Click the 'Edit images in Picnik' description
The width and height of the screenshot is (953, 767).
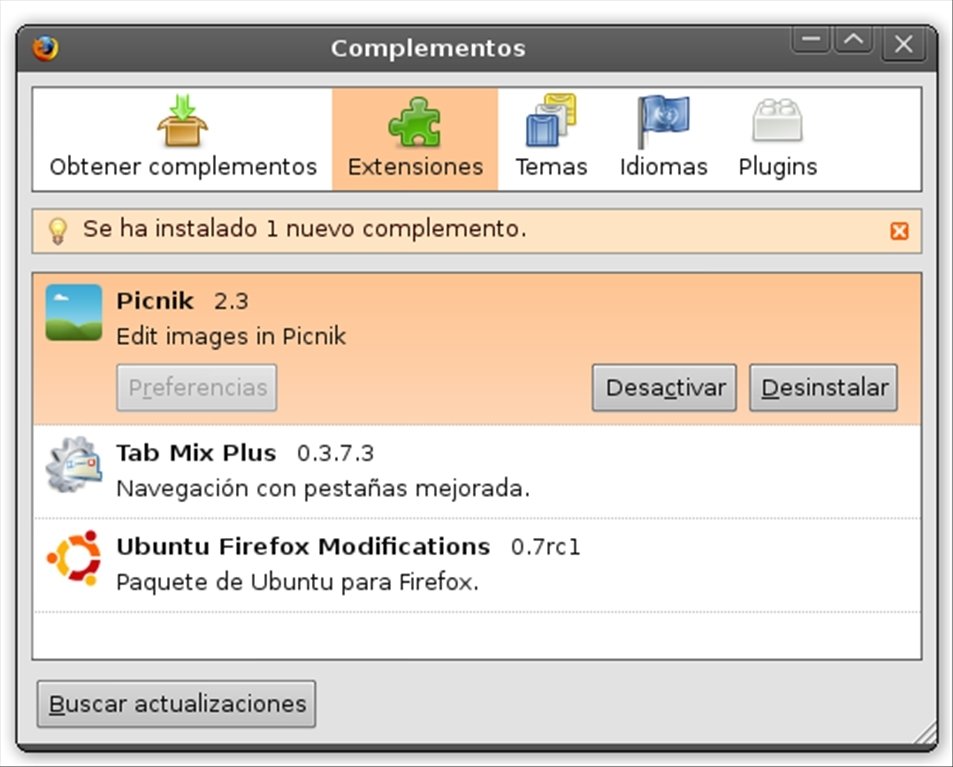pyautogui.click(x=231, y=336)
